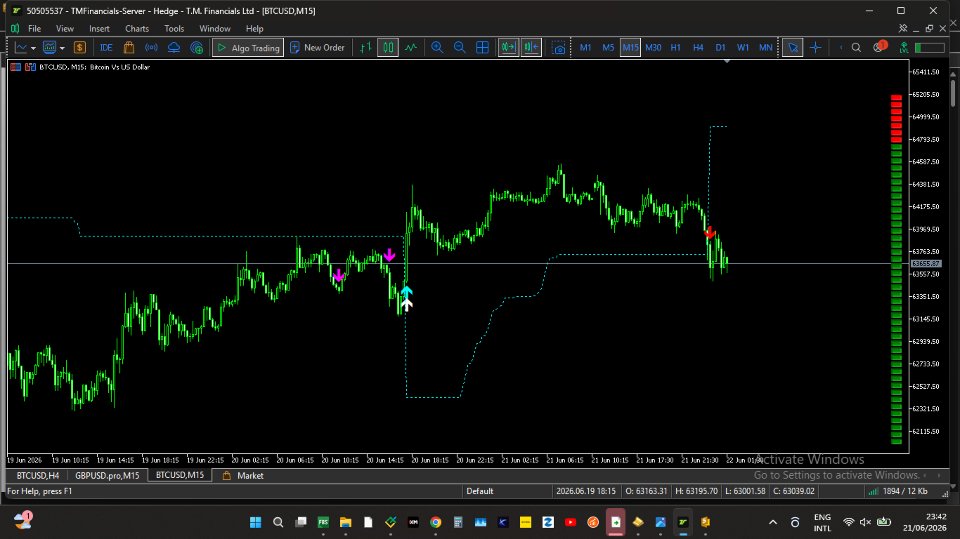
Task: Open the Market tab
Action: pyautogui.click(x=244, y=475)
